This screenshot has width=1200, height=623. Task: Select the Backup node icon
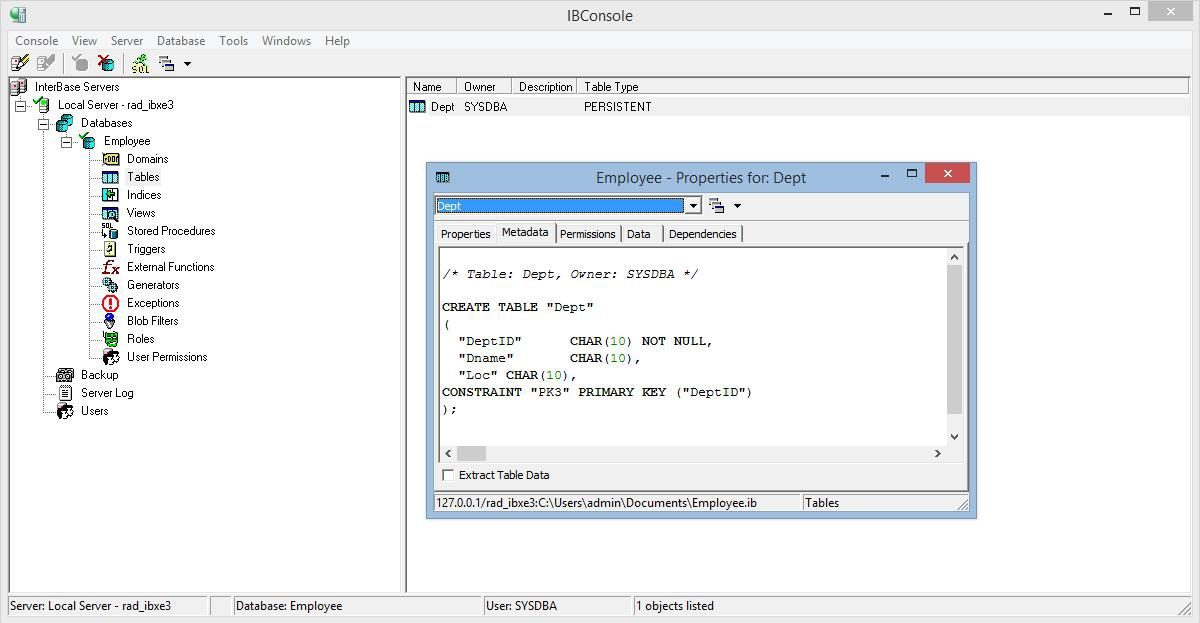tap(65, 375)
